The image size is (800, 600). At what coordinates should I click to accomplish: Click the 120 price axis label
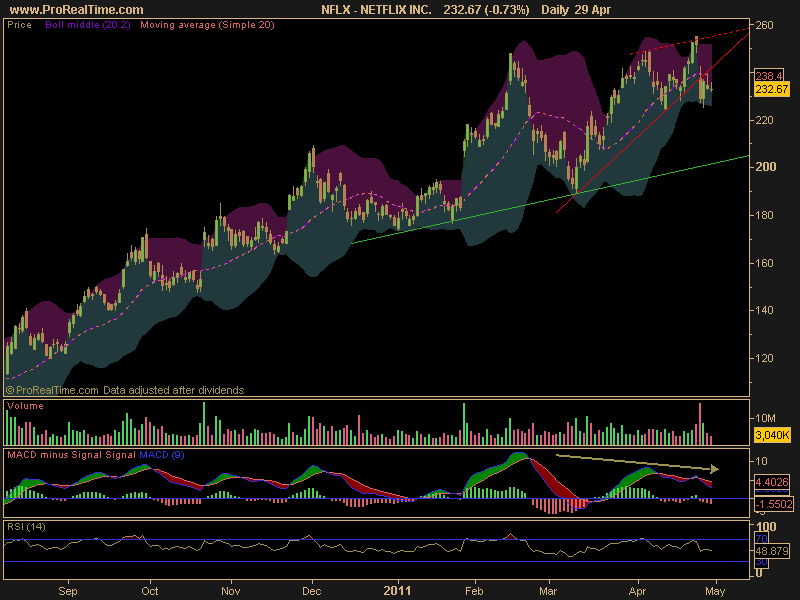pos(765,358)
